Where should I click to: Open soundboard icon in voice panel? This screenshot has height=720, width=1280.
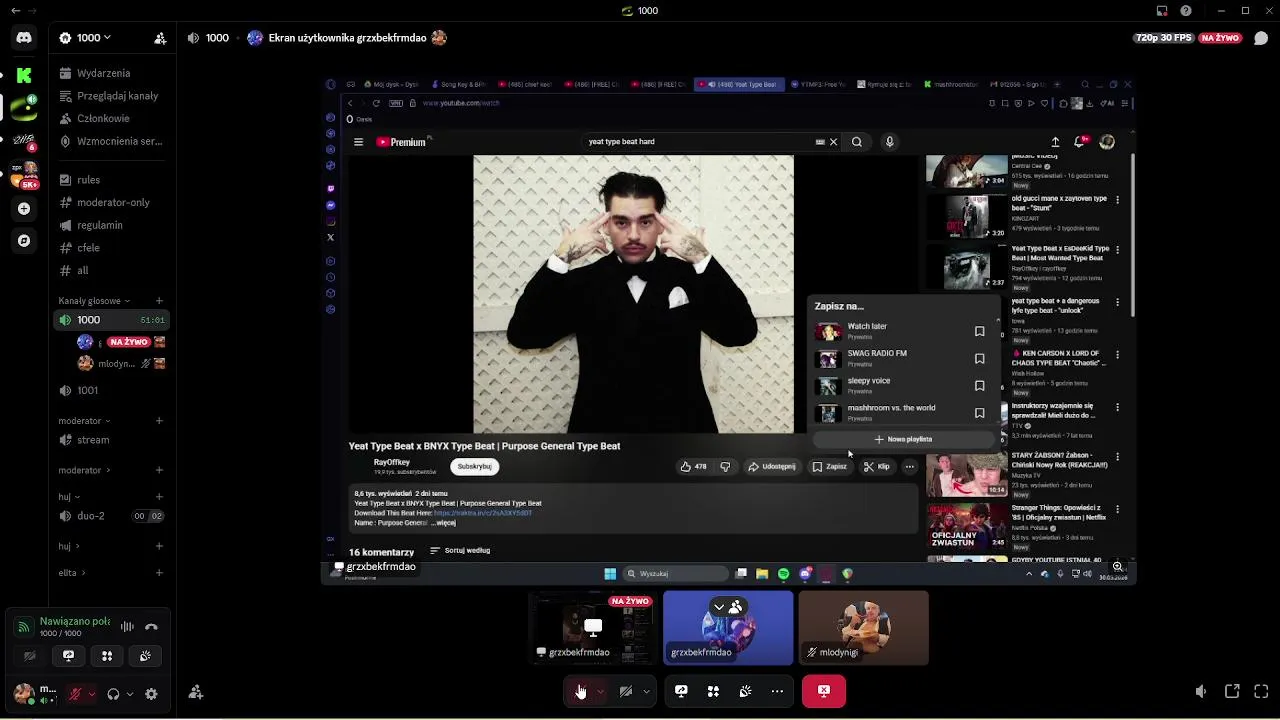click(x=145, y=656)
